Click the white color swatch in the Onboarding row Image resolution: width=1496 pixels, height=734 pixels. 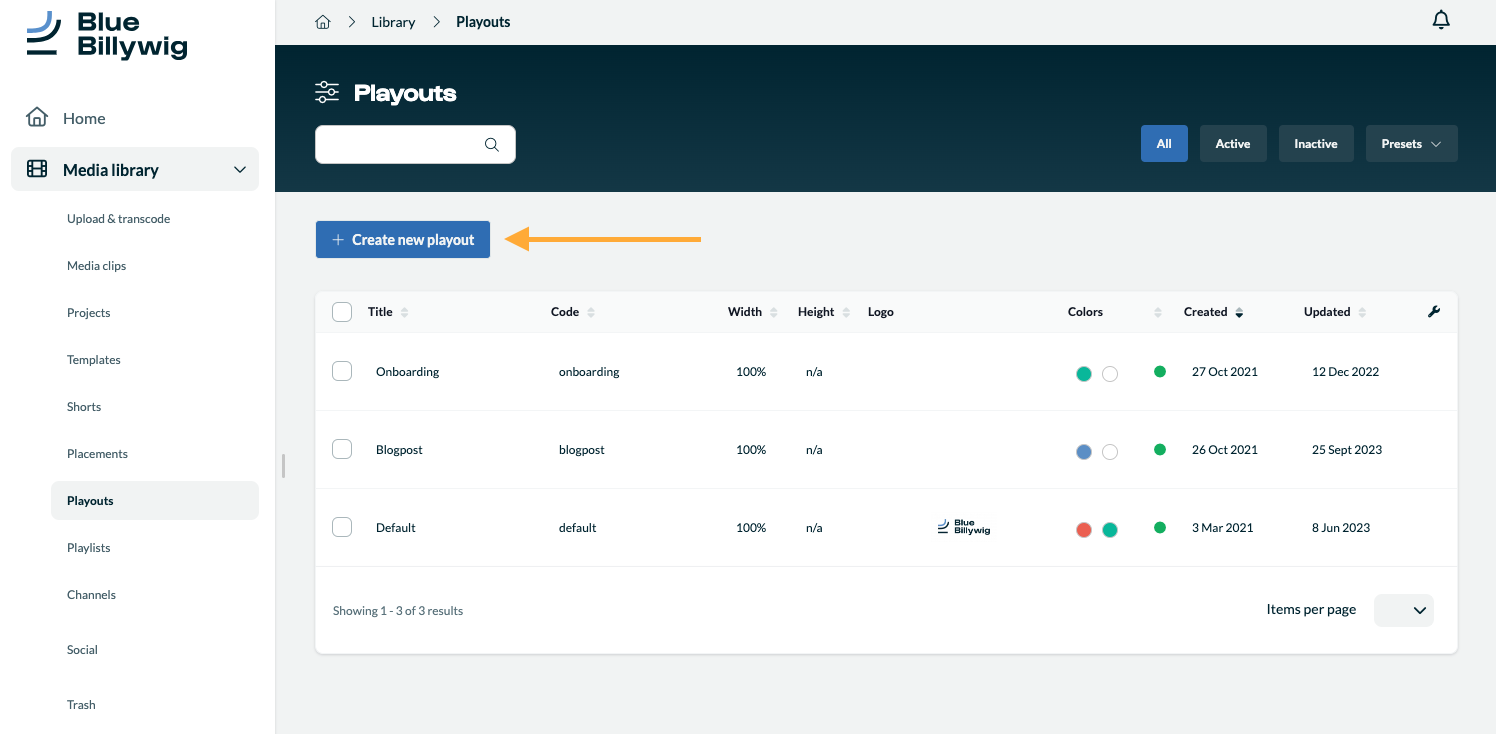coord(1109,374)
